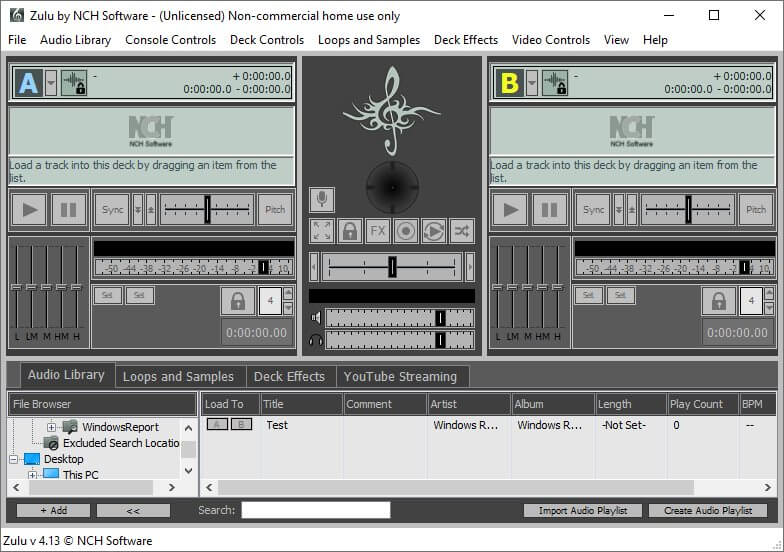The image size is (784, 552).
Task: Click Deck B pitch decrease arrow
Action: (x=619, y=210)
